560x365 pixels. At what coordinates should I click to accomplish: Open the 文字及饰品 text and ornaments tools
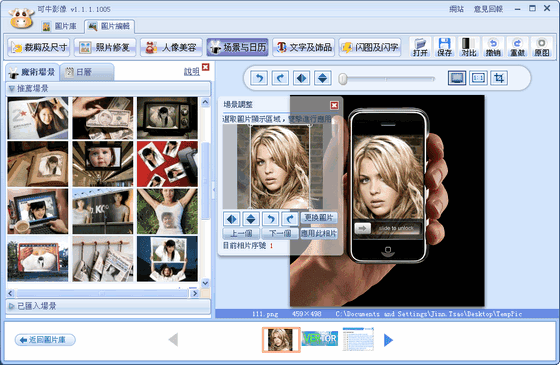(304, 48)
